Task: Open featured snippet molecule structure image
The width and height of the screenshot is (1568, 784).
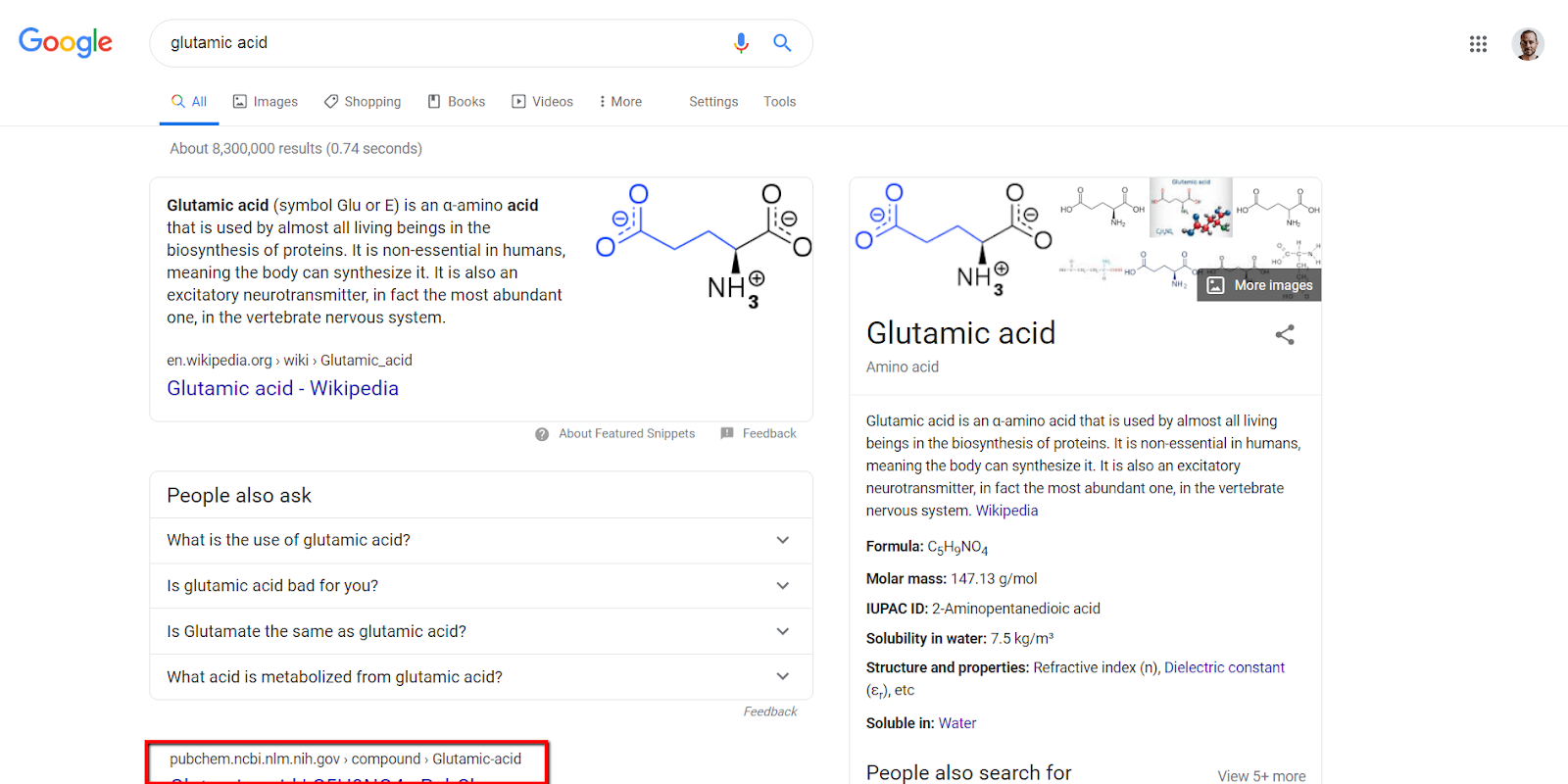Action: (x=704, y=247)
